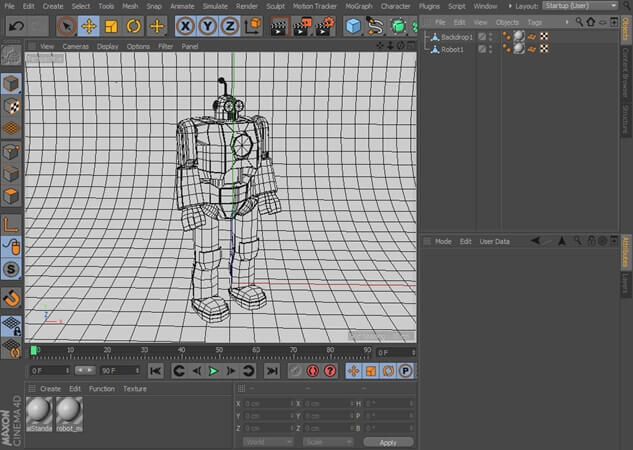Screen dimensions: 633x450
Task: Open the Mesh menu
Action: point(130,6)
